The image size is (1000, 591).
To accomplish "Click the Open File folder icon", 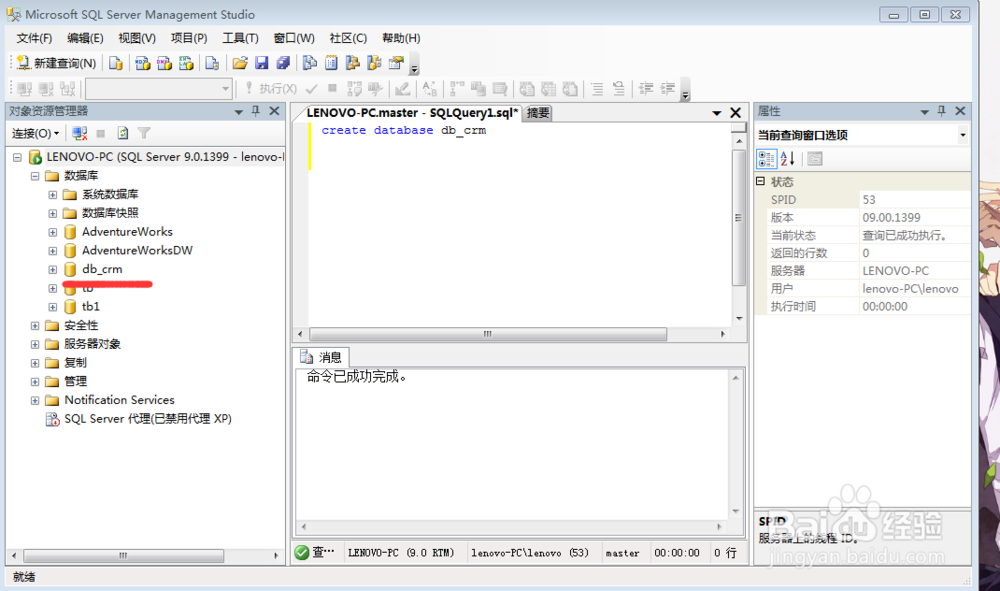I will (x=240, y=62).
